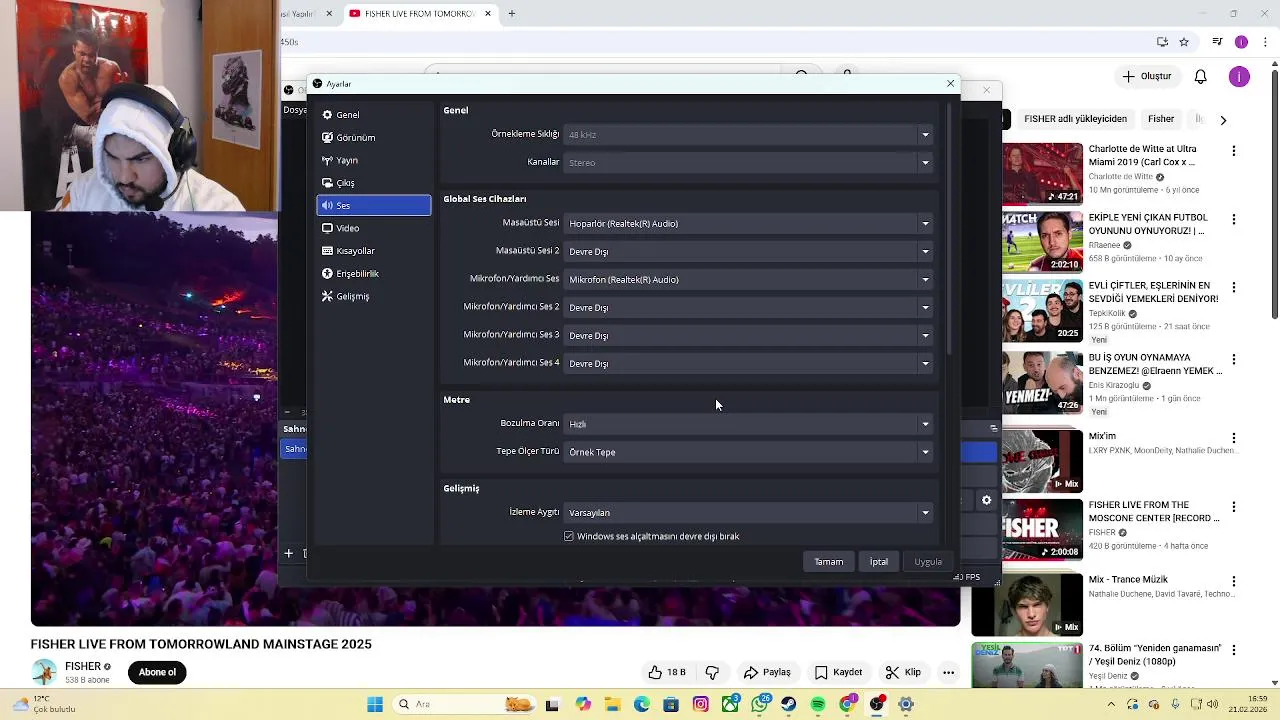Select the Fisher filter chip

point(1161,119)
